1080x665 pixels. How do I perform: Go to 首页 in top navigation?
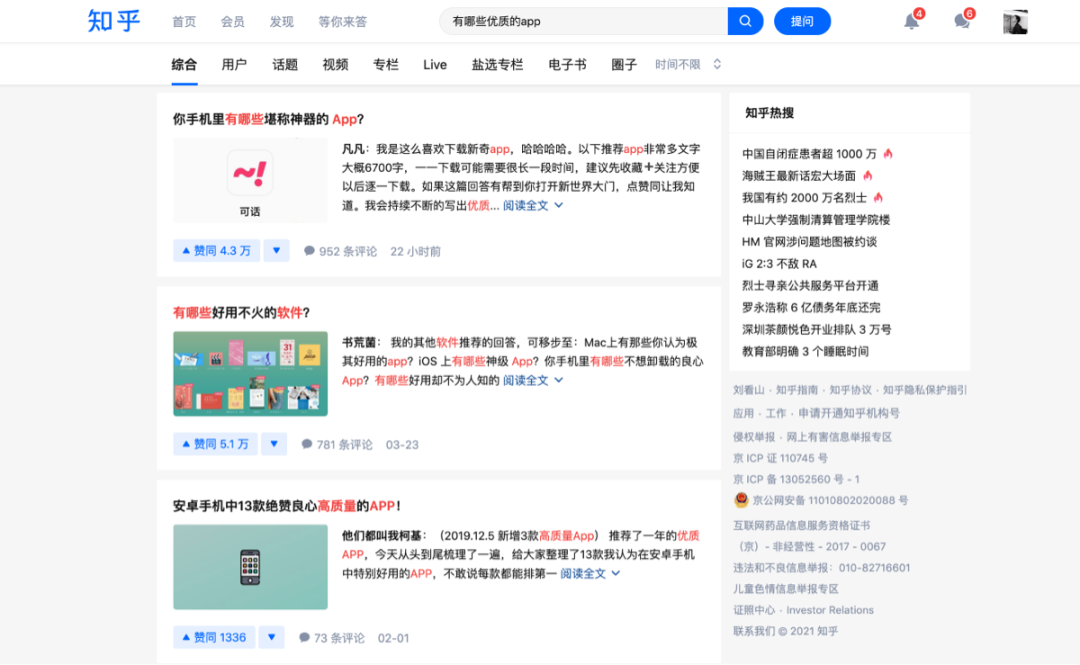(184, 21)
